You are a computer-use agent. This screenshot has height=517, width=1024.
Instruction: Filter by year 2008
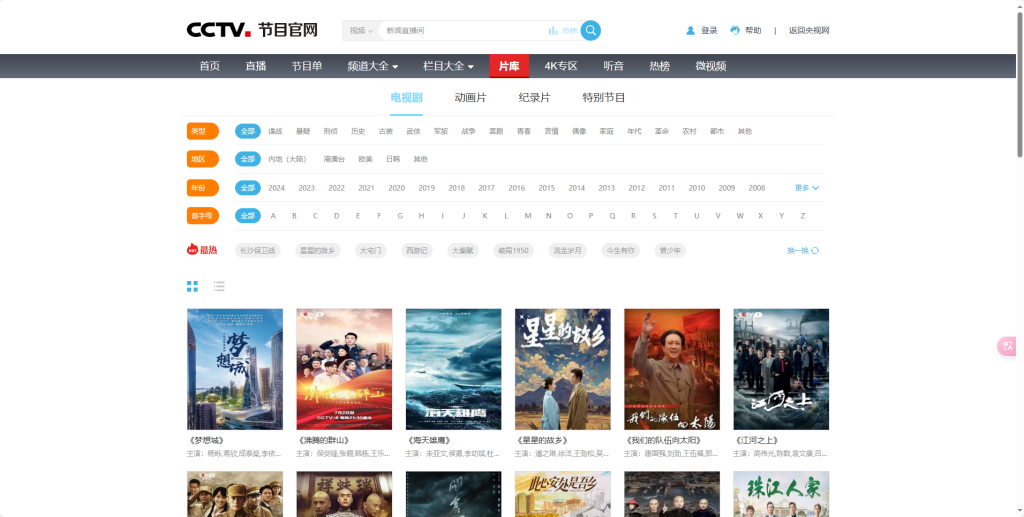coord(757,188)
